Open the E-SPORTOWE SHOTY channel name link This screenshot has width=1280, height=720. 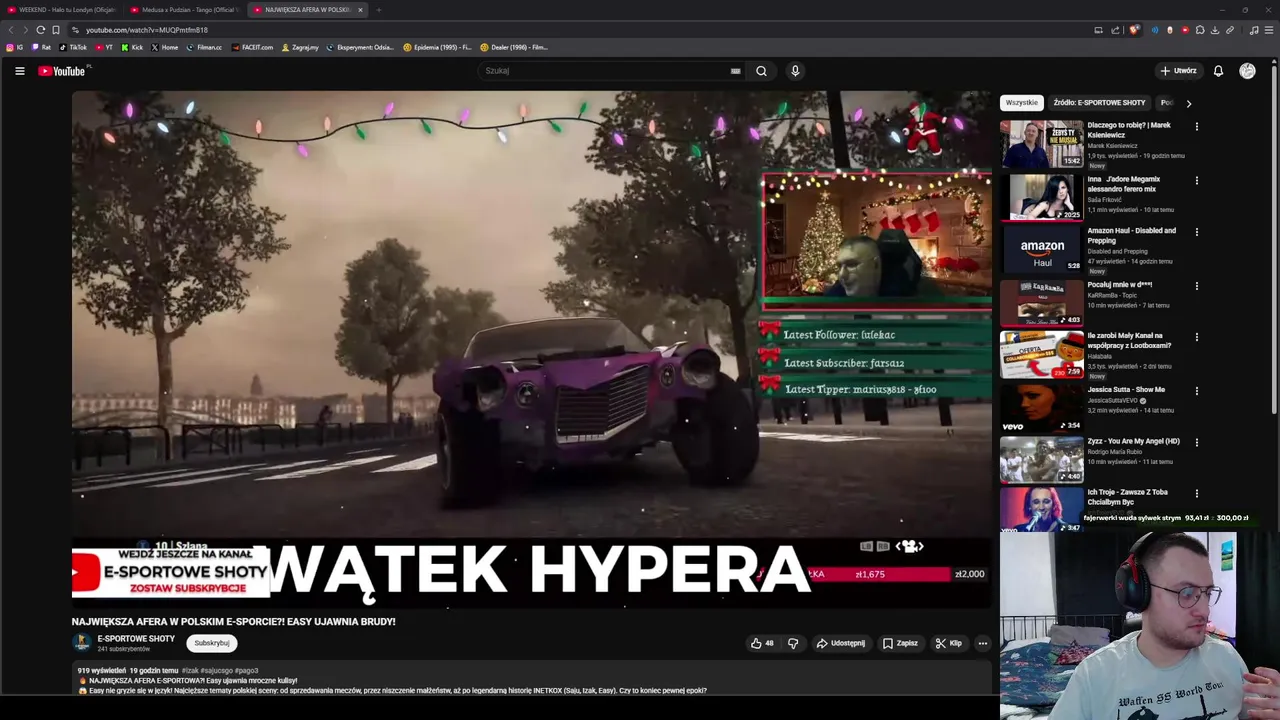click(x=136, y=639)
